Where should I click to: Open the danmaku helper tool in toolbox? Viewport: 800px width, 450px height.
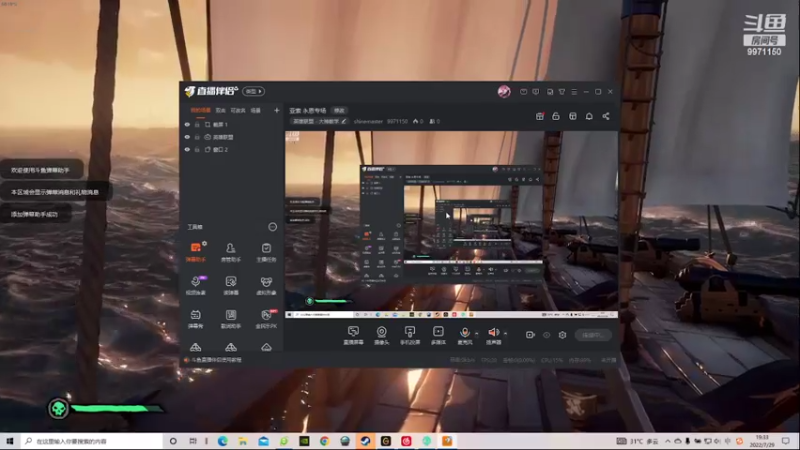click(195, 252)
